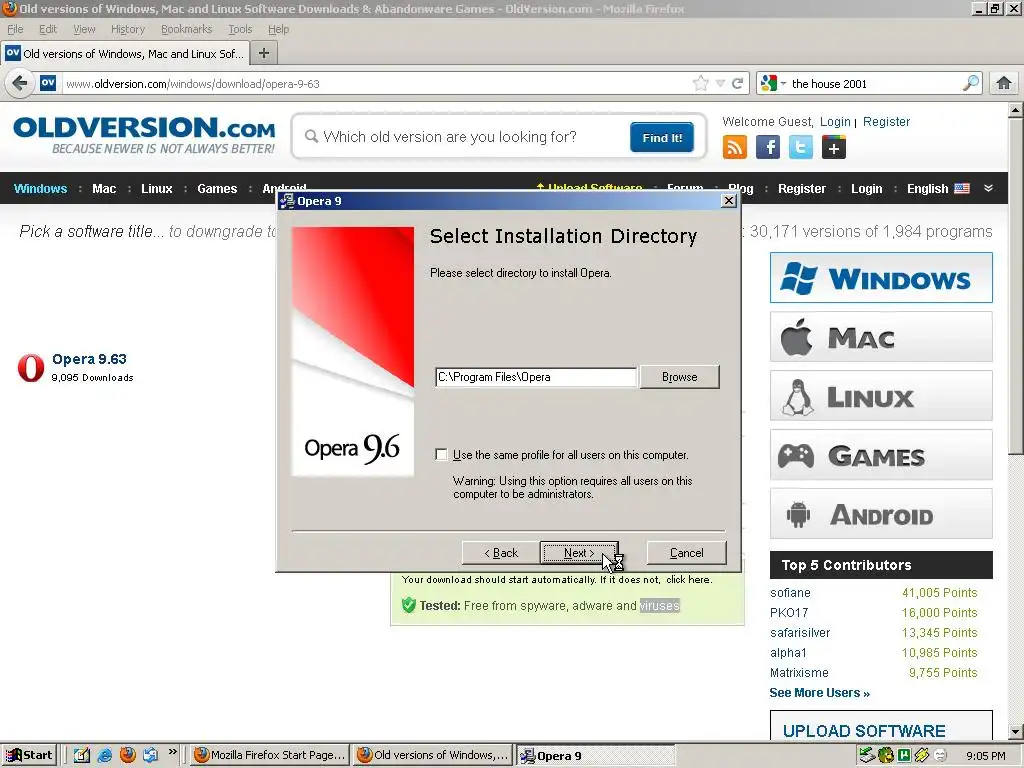
Task: Click Register link beside Welcome Guest
Action: tap(886, 121)
